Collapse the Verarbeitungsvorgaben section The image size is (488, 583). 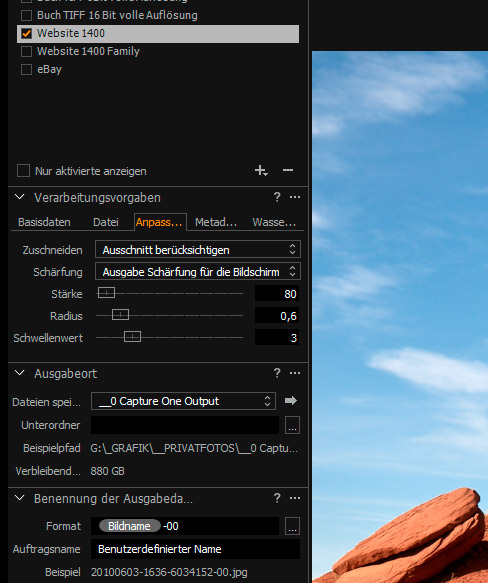19,197
